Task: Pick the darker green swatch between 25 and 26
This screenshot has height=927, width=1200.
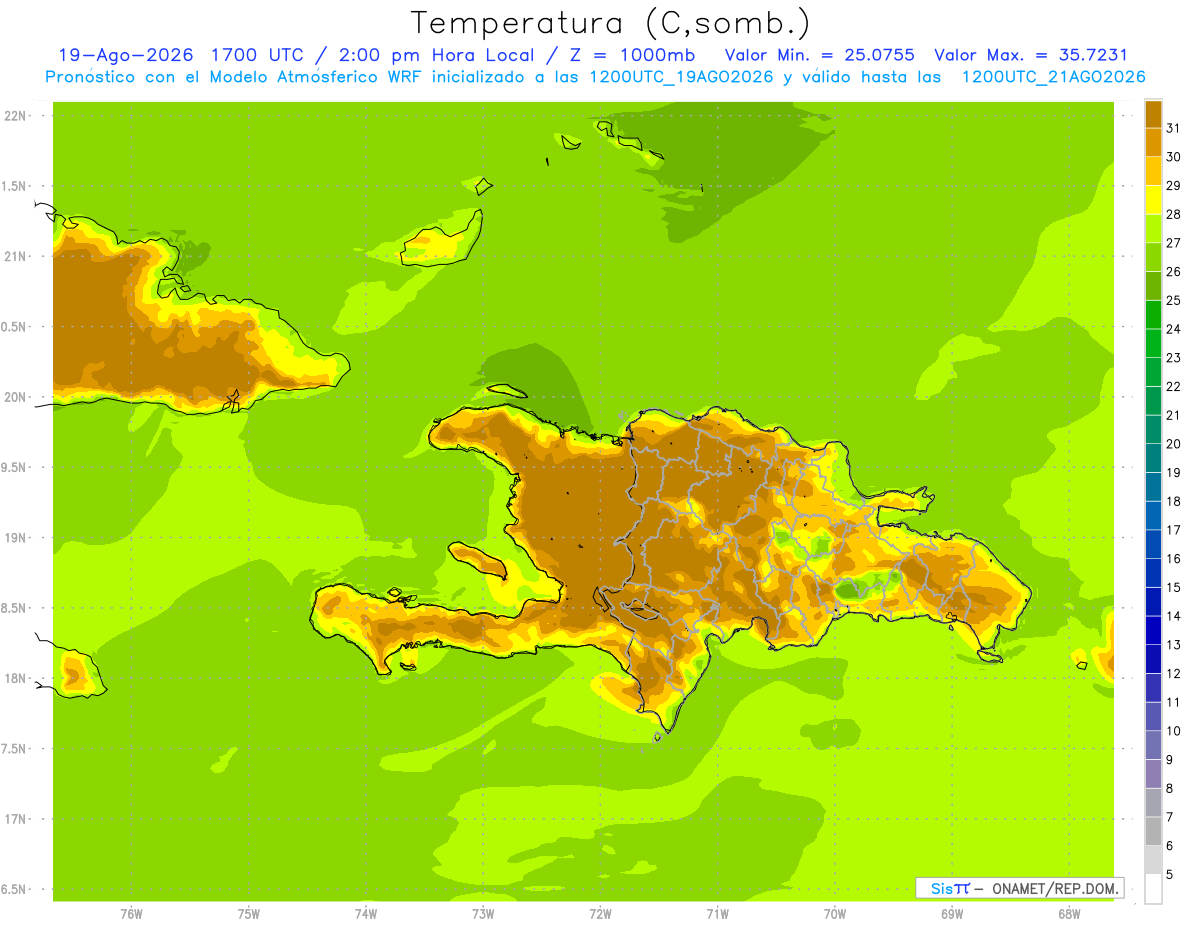Action: pyautogui.click(x=1153, y=286)
